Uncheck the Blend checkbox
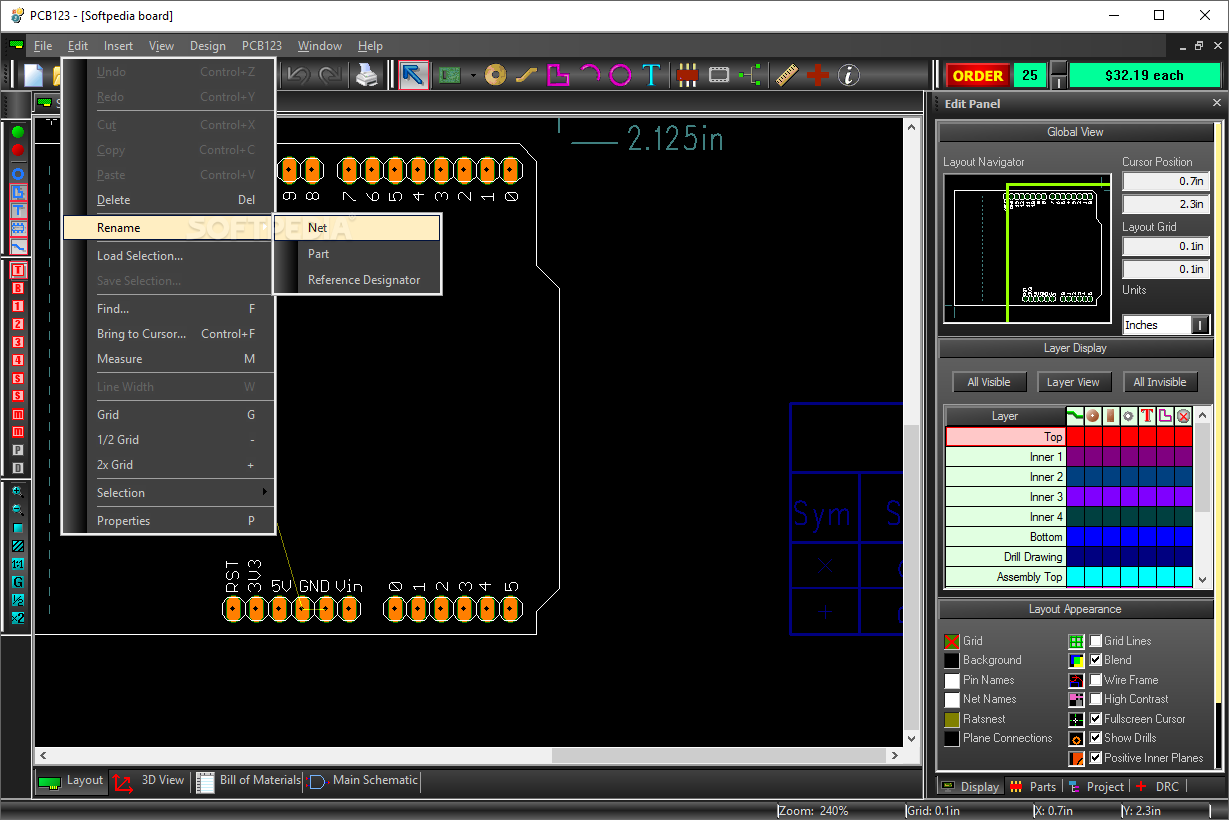The width and height of the screenshot is (1229, 820). 1096,660
